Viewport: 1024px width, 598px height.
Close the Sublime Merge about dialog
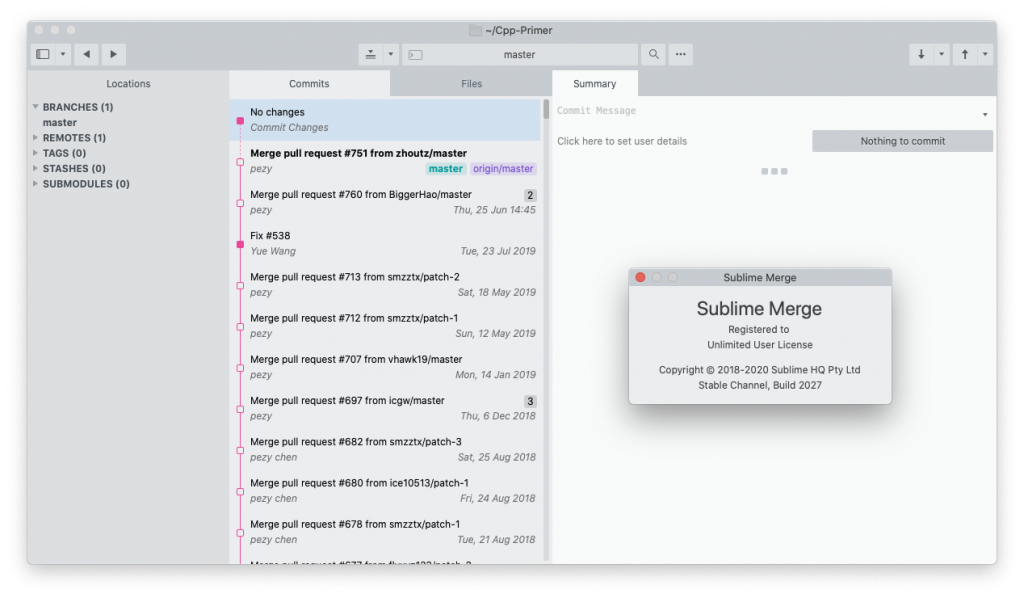641,277
